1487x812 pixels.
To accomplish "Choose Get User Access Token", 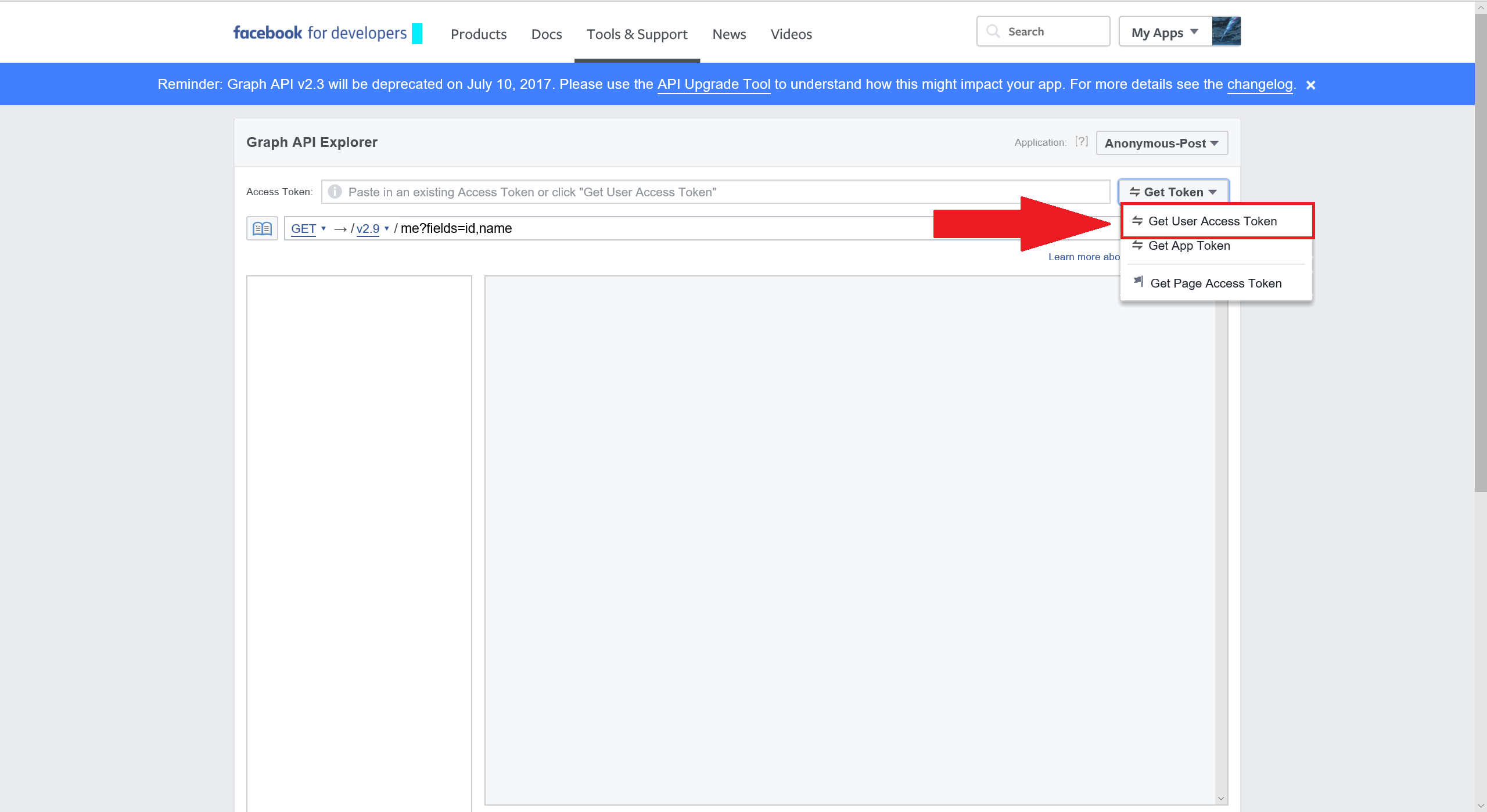I will pyautogui.click(x=1212, y=221).
